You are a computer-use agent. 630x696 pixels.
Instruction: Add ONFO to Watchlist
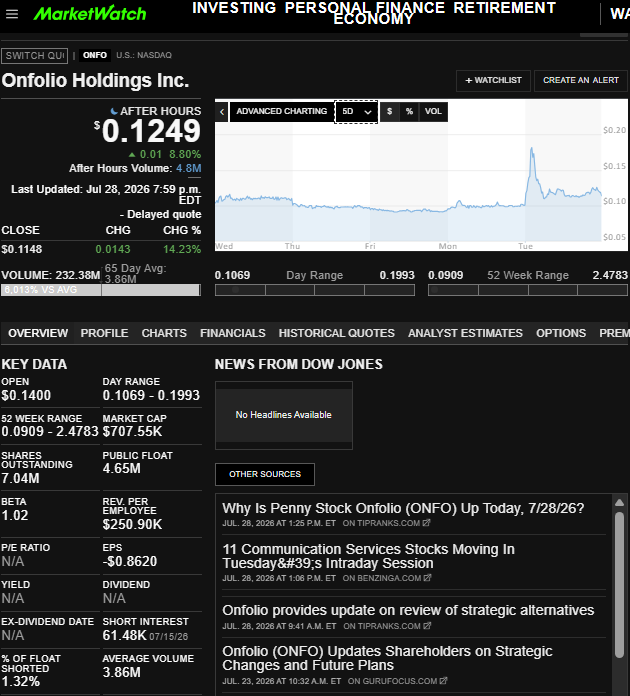[493, 80]
